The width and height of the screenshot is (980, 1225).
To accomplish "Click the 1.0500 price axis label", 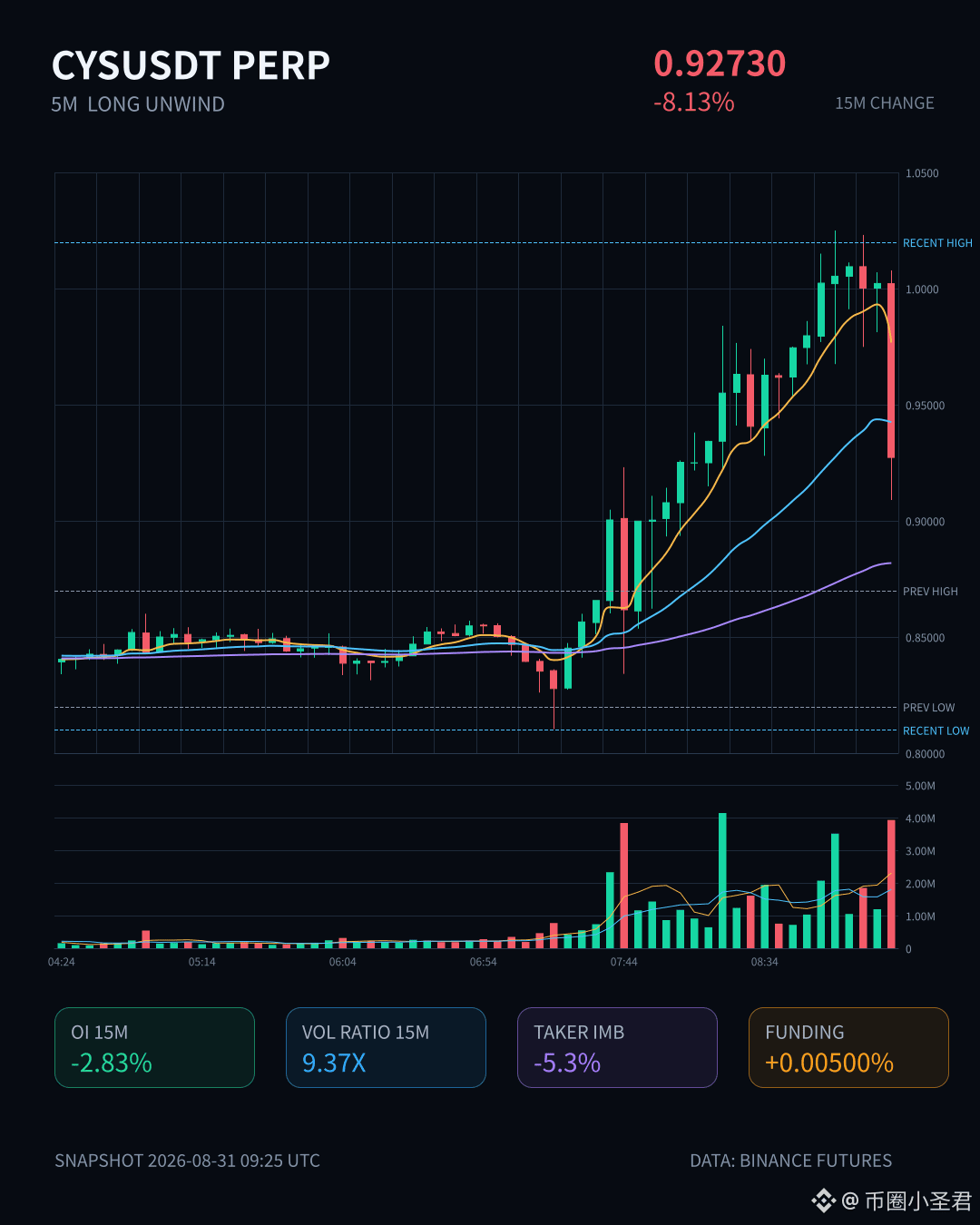I will point(922,173).
